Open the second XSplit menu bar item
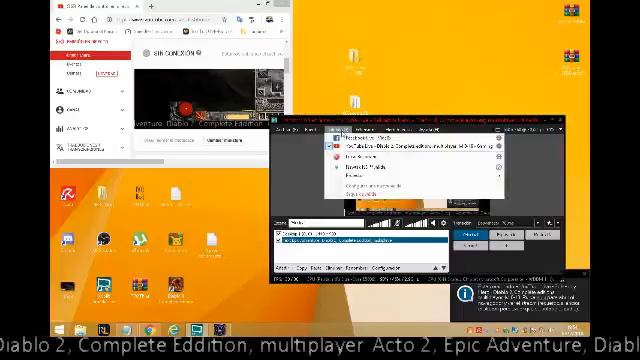 point(311,129)
